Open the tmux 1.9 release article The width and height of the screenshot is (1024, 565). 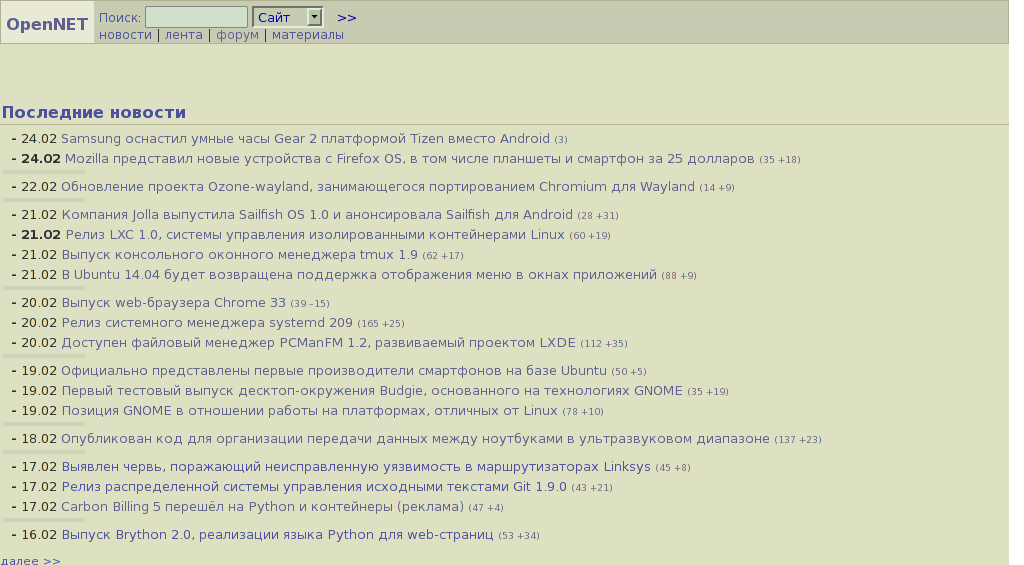coord(239,255)
